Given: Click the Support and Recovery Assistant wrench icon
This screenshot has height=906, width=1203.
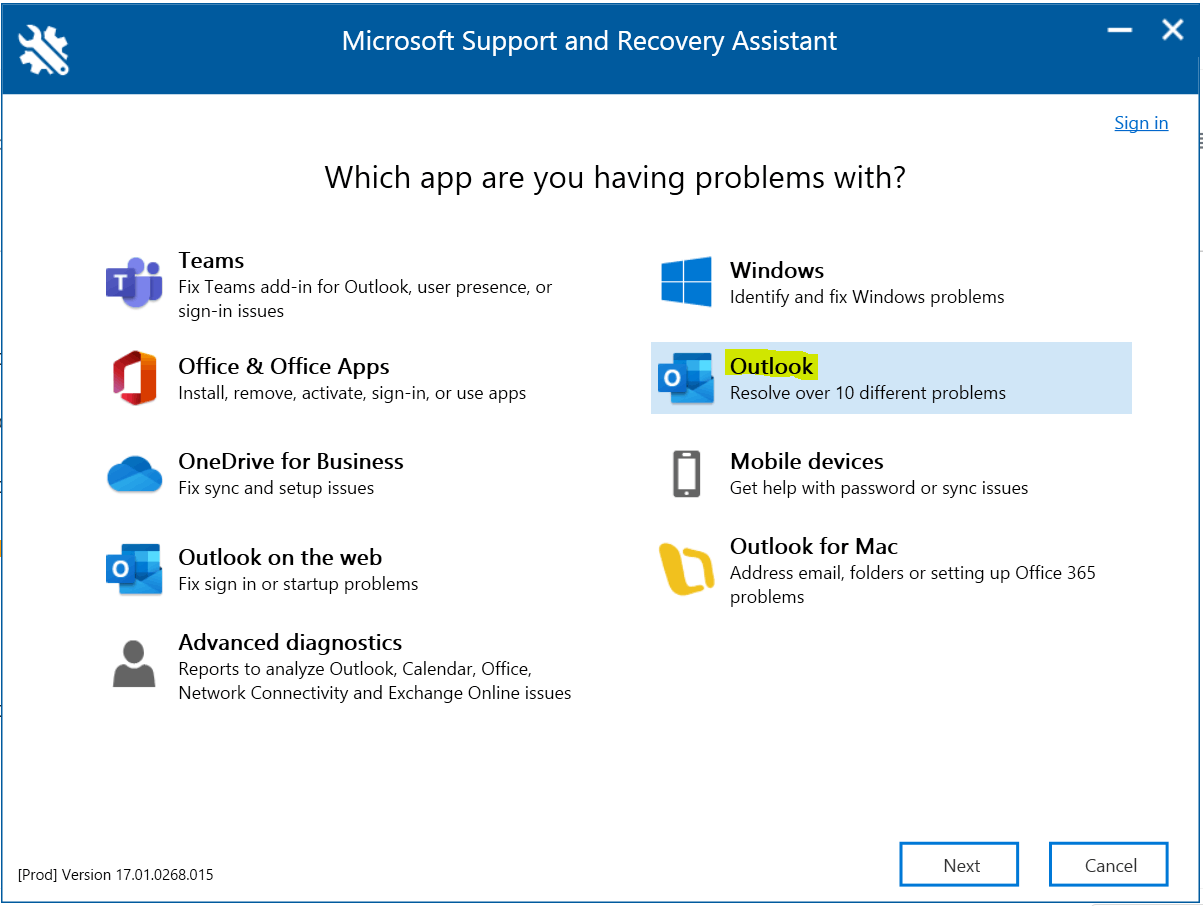Looking at the screenshot, I should pyautogui.click(x=42, y=47).
